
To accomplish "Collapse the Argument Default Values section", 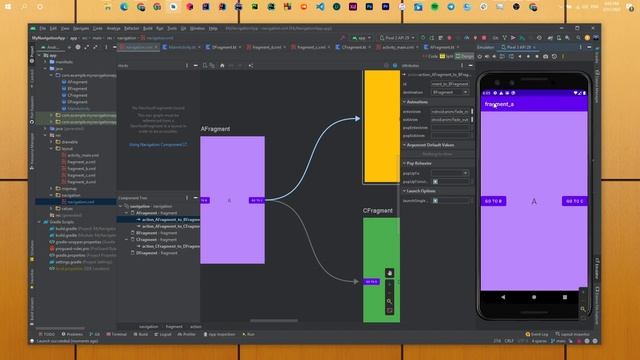I will tap(404, 145).
